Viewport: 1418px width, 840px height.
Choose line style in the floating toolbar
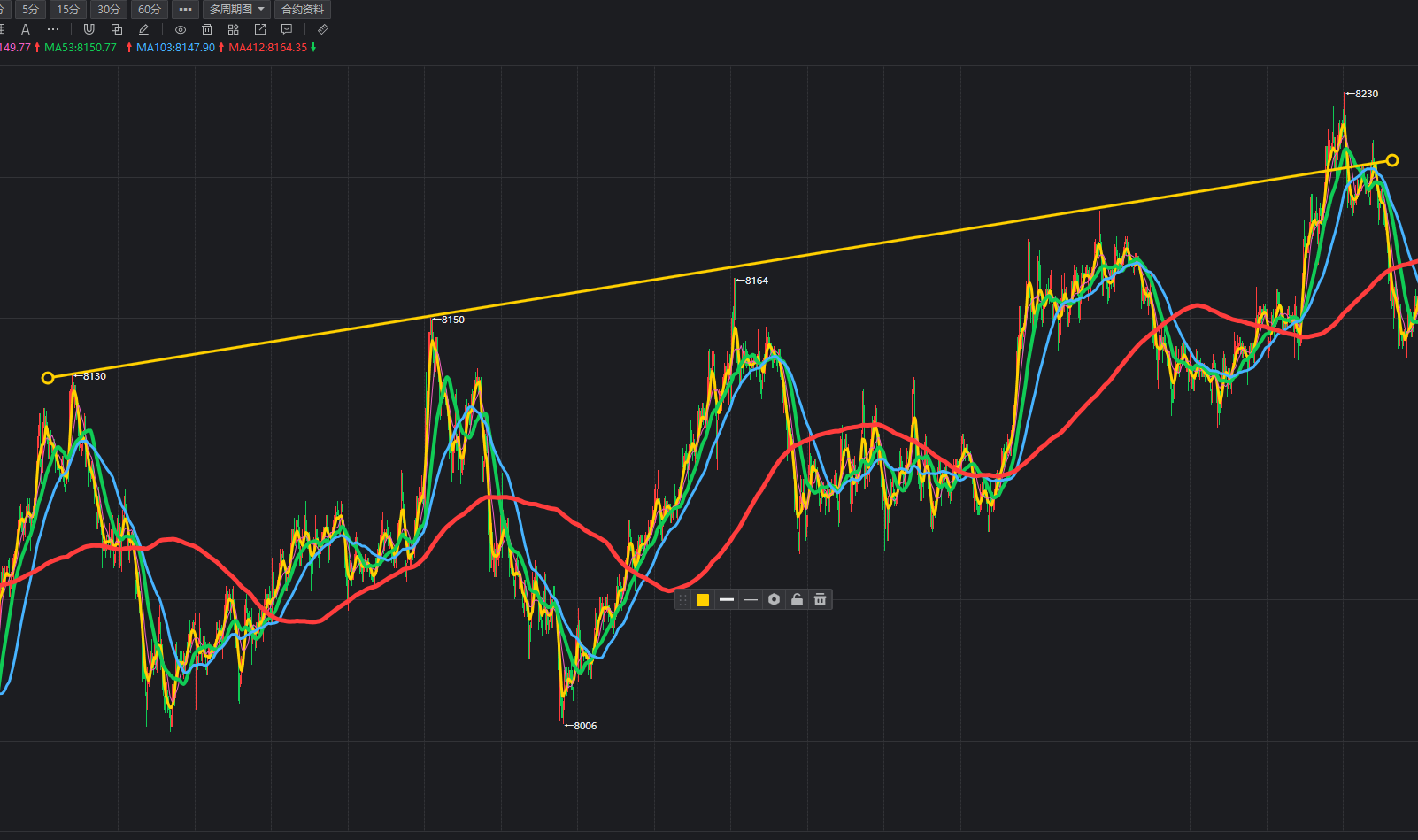(x=751, y=600)
